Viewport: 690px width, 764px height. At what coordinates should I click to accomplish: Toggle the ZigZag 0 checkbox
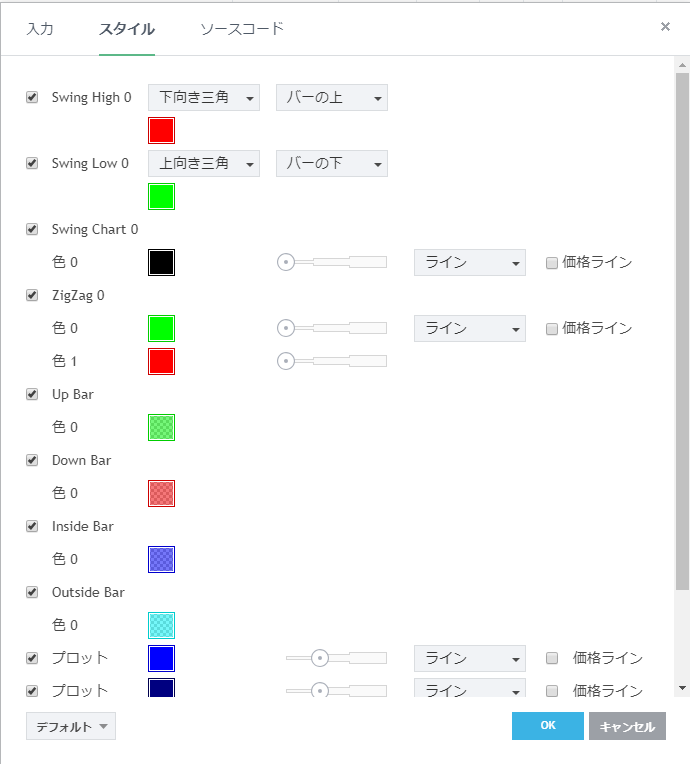point(32,295)
